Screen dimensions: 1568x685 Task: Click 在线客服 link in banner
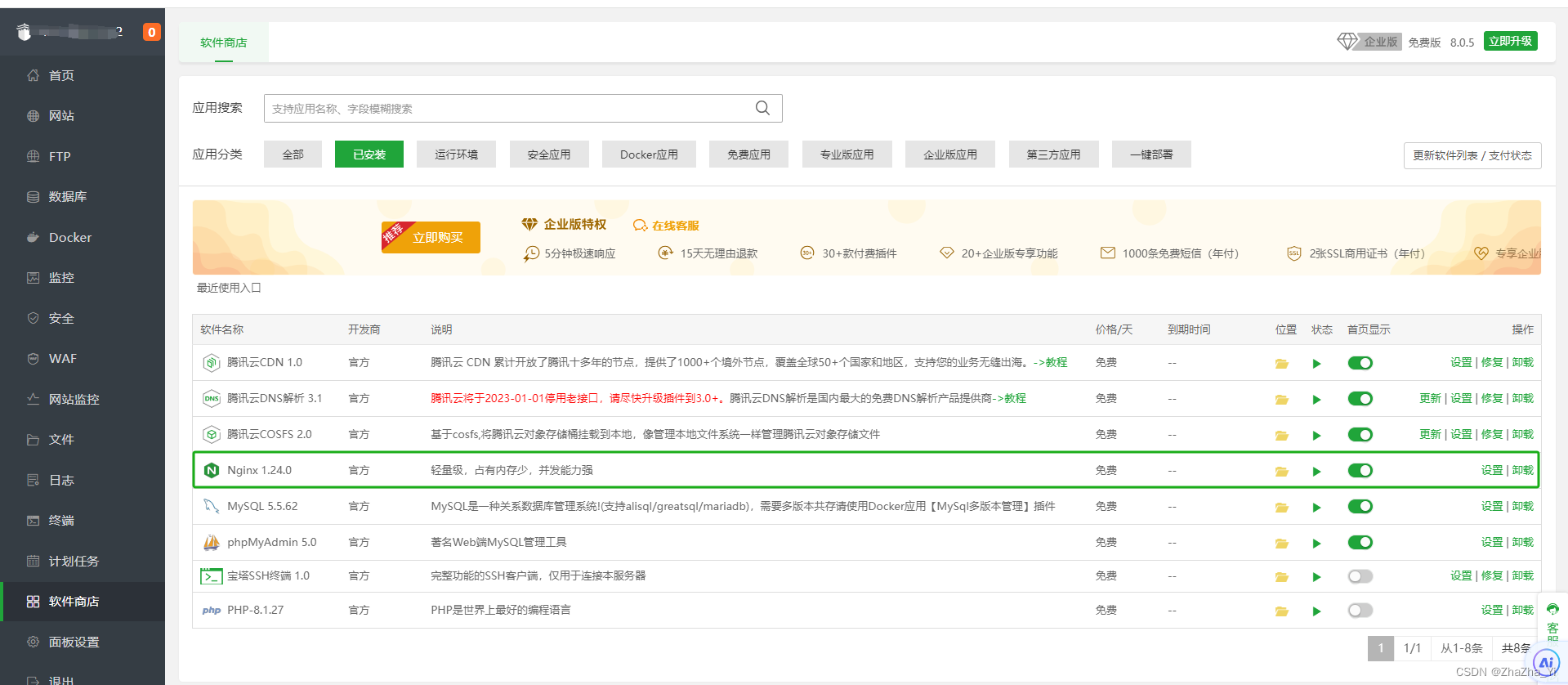pyautogui.click(x=667, y=226)
